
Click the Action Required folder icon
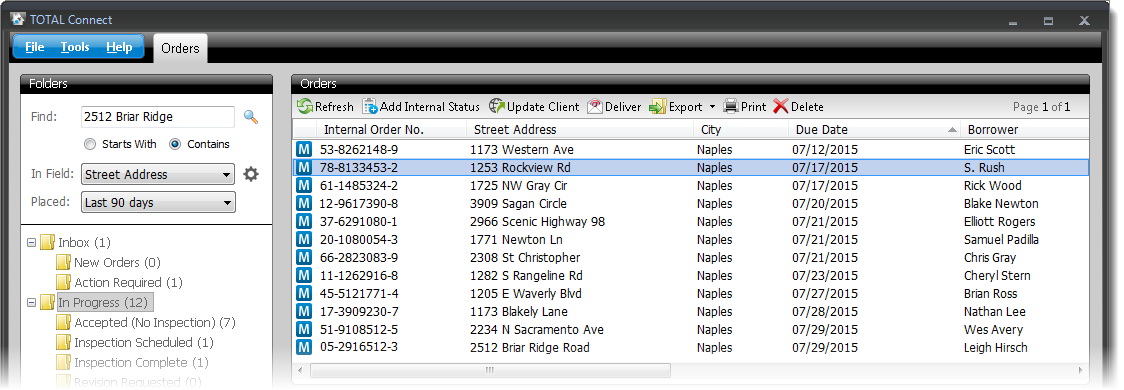[63, 282]
